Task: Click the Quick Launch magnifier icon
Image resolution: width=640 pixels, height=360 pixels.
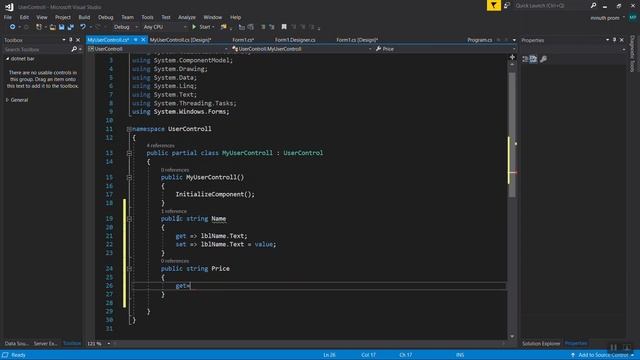Action: pos(593,5)
